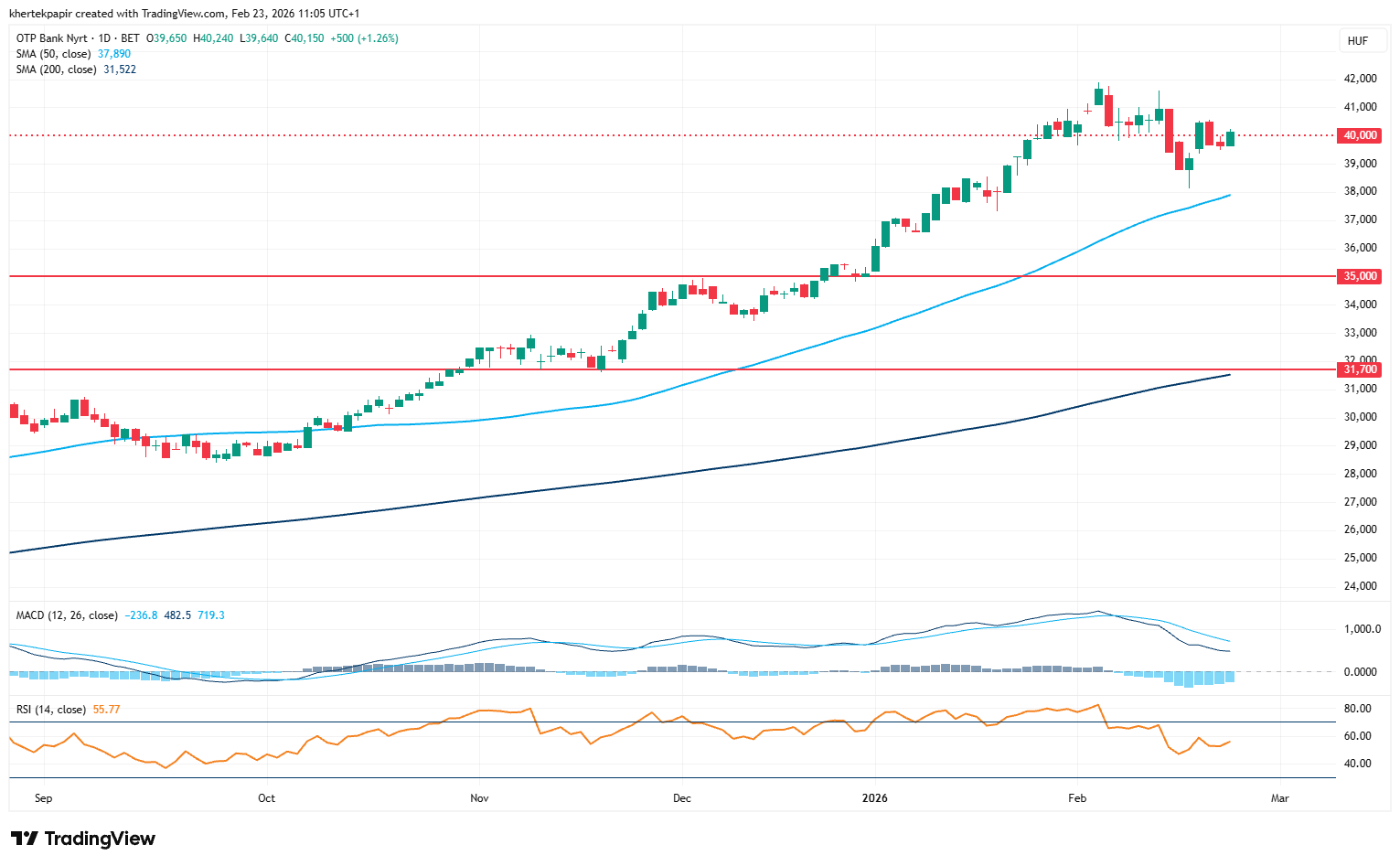Click the red 35,000 price level label

pos(1359,276)
